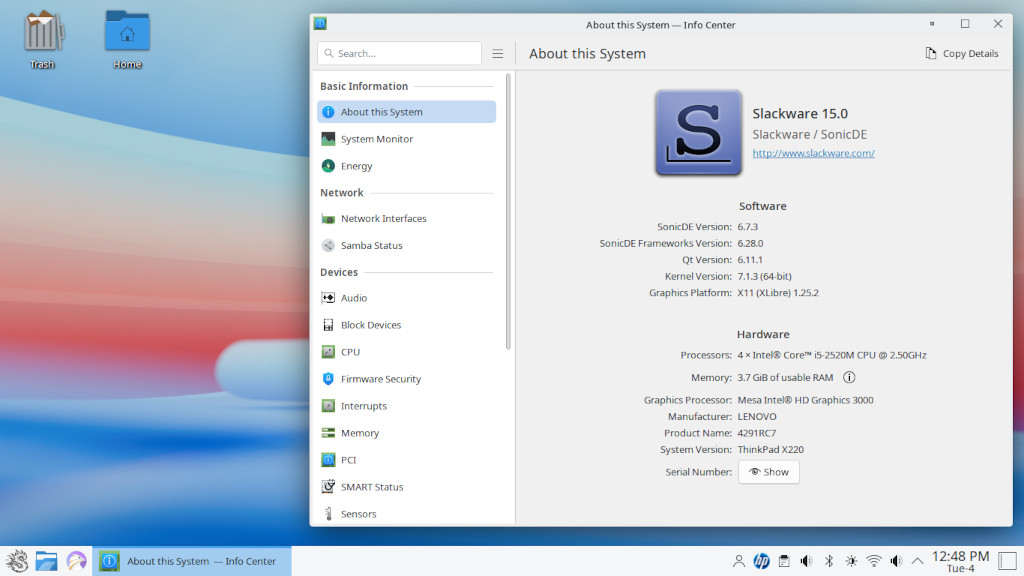
Task: Open the Wi-Fi network tray icon
Action: click(x=874, y=561)
